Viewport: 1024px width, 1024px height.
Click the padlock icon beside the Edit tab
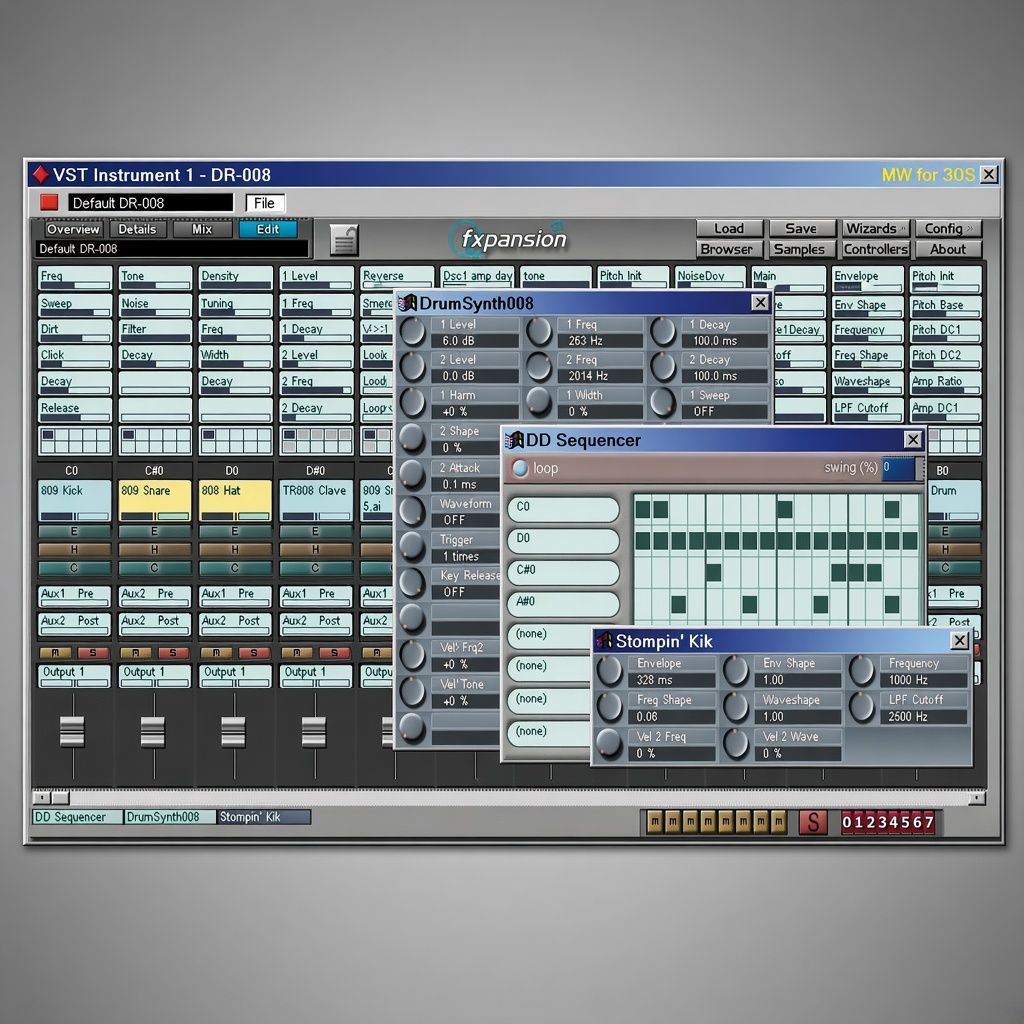click(x=344, y=240)
